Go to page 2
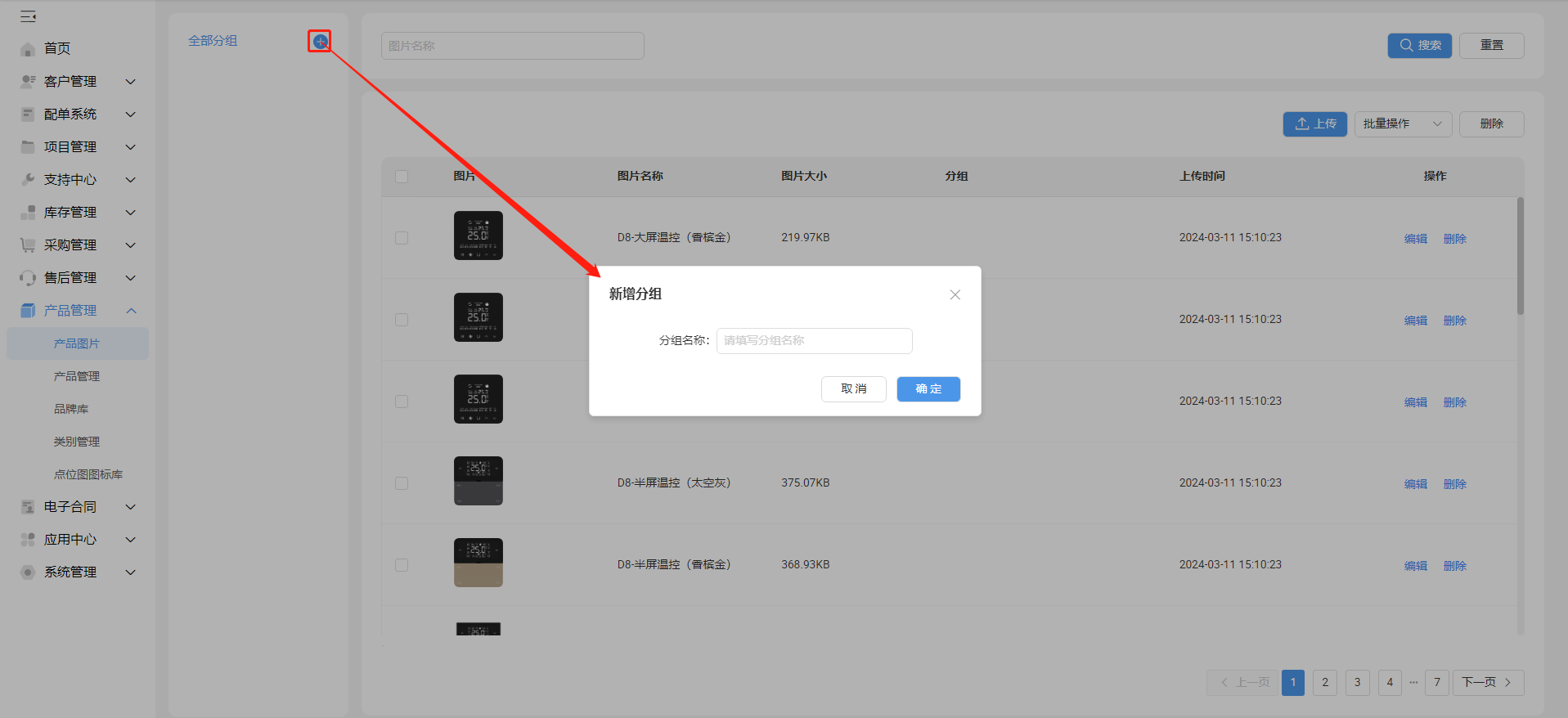The image size is (1568, 718). (1325, 683)
